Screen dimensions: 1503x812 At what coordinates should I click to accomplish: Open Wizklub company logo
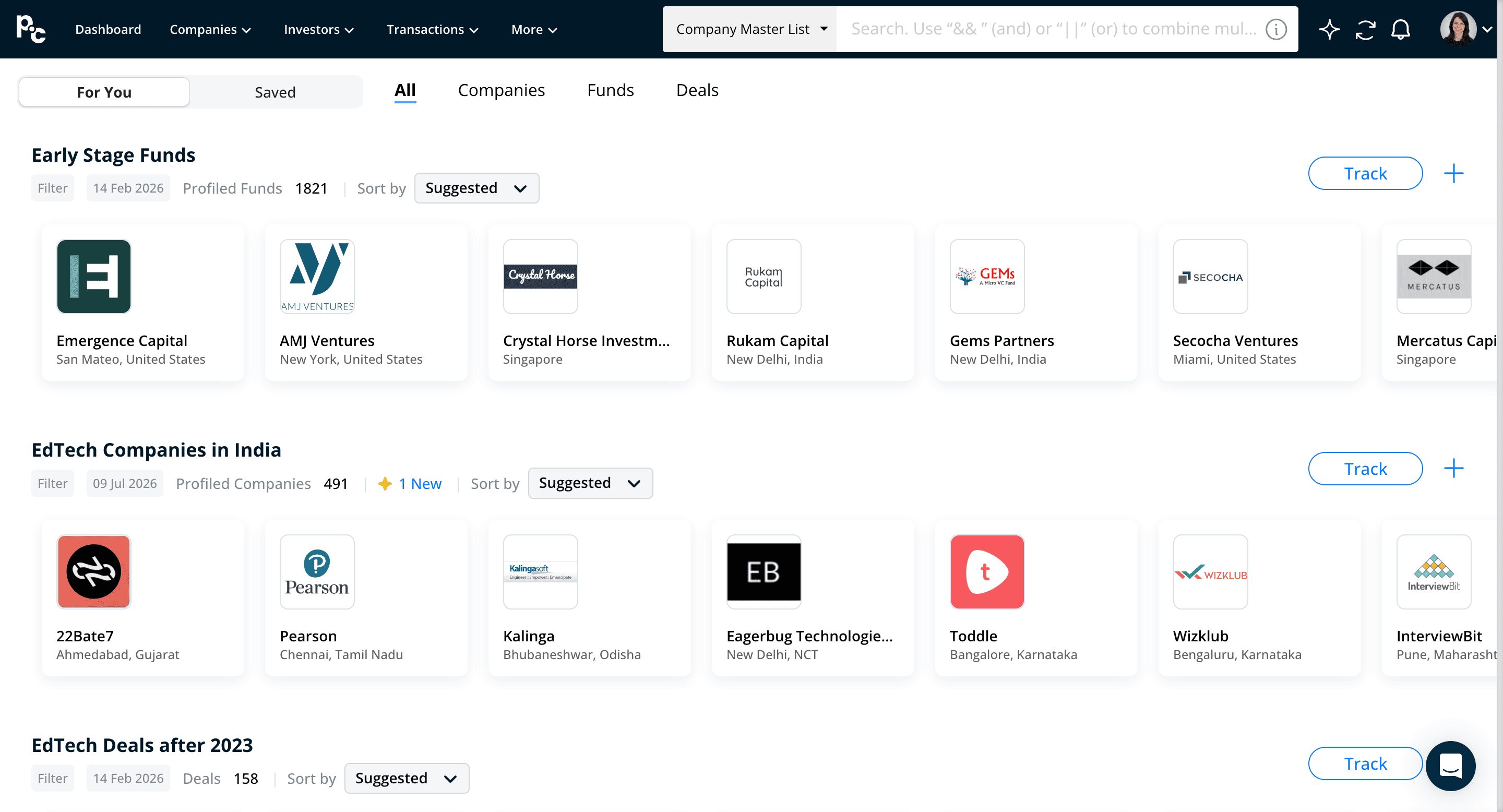pyautogui.click(x=1211, y=571)
